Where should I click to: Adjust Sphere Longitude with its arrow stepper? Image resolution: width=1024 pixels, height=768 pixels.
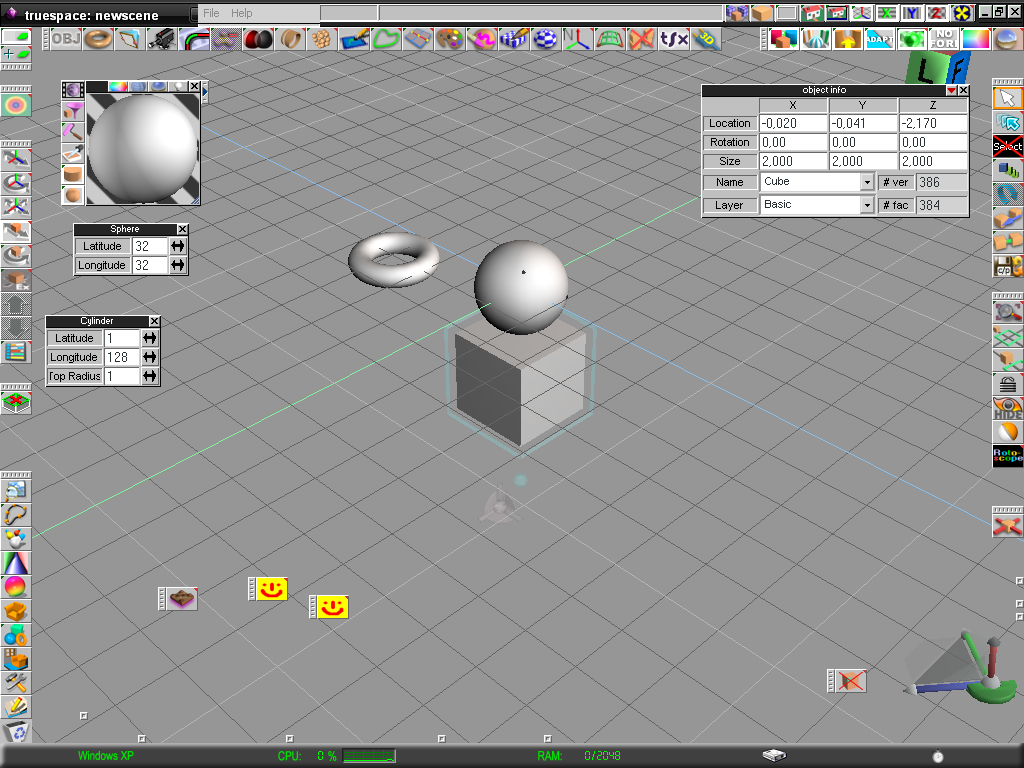(178, 265)
